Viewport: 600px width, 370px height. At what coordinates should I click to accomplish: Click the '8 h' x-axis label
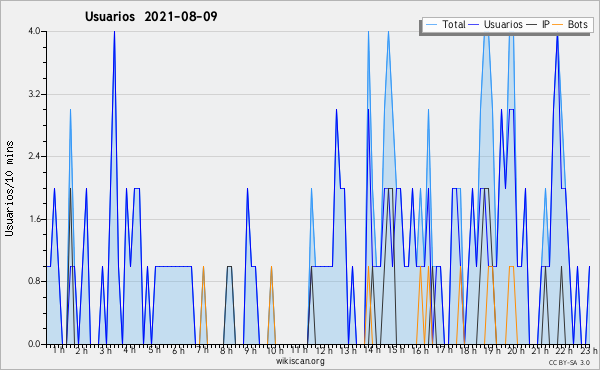tap(226, 350)
